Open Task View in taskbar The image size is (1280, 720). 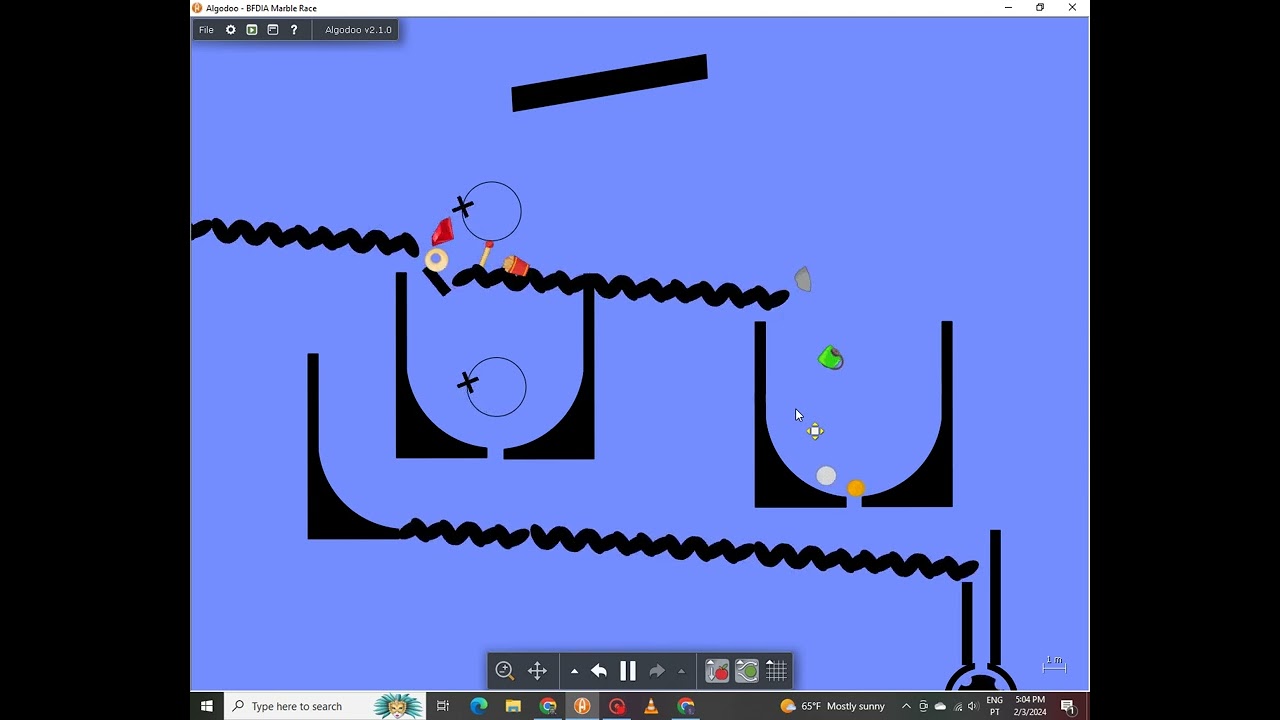point(443,706)
